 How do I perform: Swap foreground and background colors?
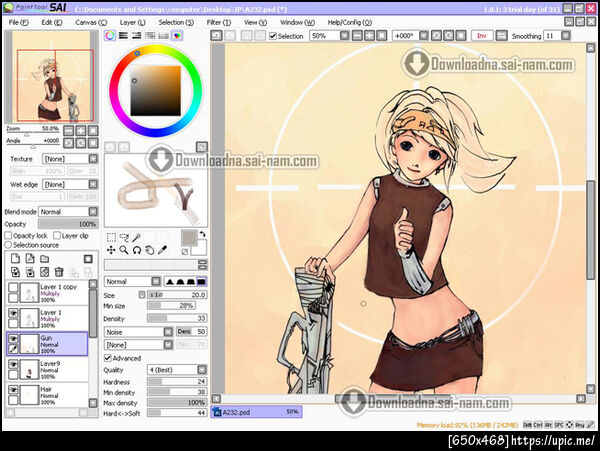tap(202, 234)
